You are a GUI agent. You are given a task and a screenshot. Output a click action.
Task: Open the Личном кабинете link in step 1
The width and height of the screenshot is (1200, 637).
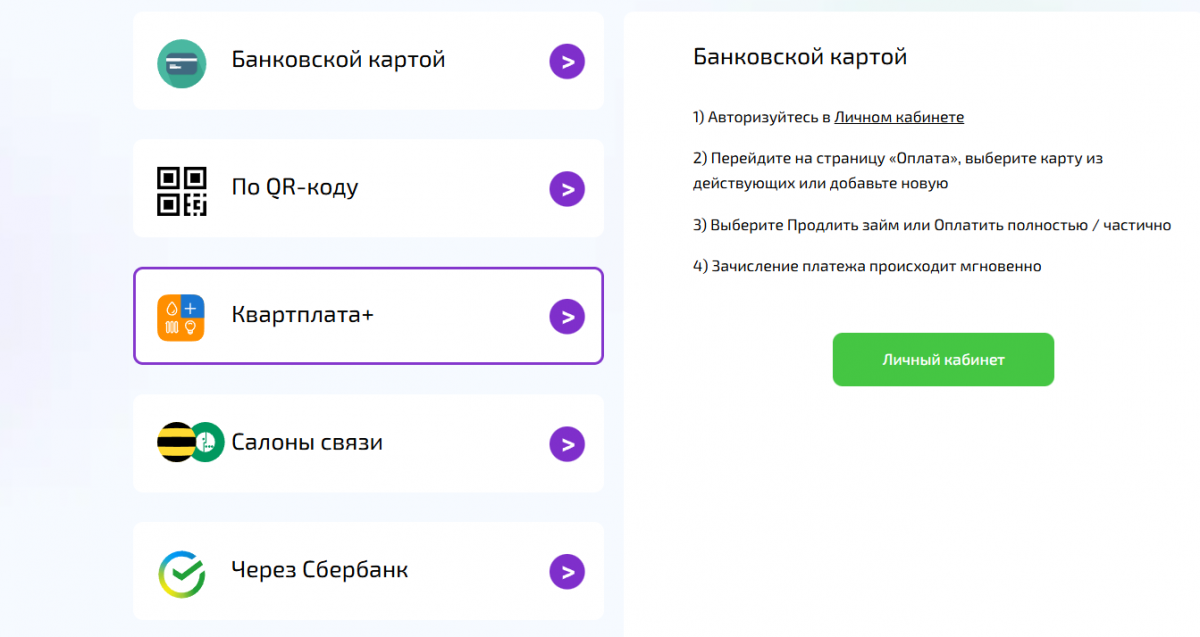click(899, 117)
